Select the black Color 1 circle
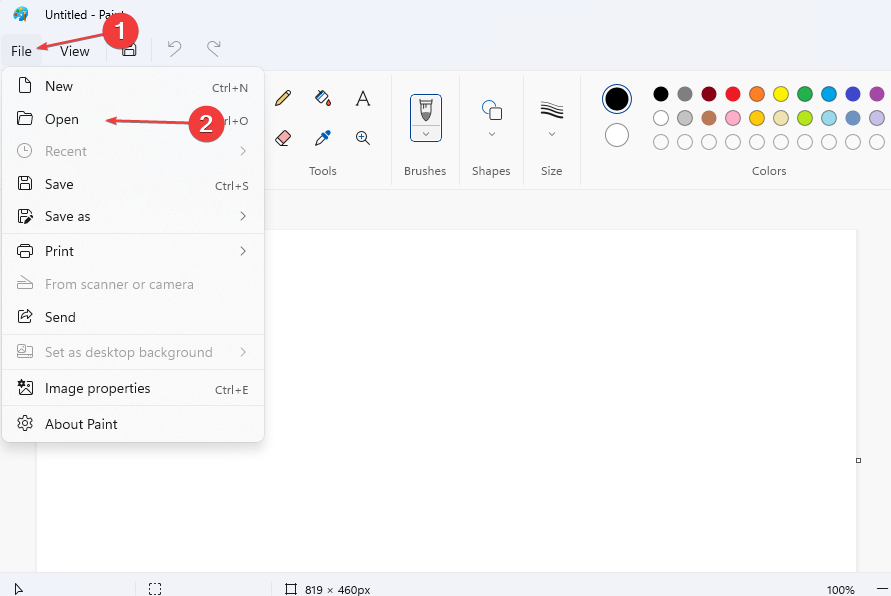Image resolution: width=891 pixels, height=596 pixels. coord(617,99)
